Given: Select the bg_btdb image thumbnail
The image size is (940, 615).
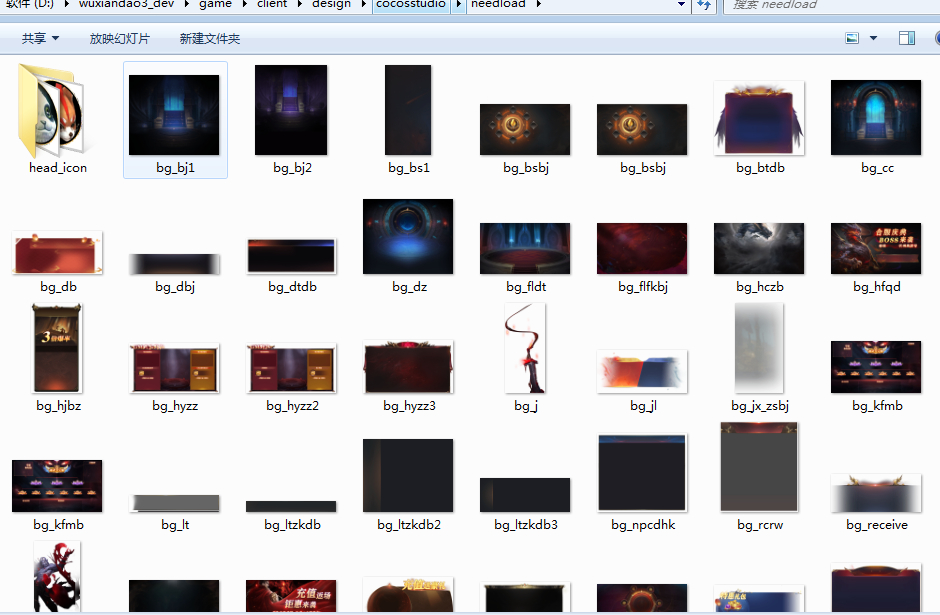Looking at the screenshot, I should [x=759, y=118].
